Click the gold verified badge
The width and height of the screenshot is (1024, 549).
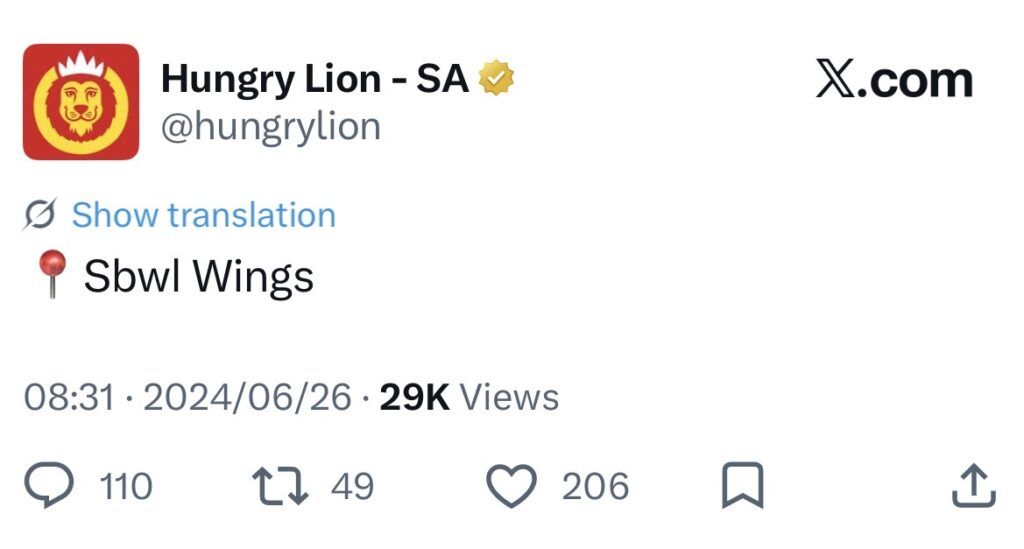498,78
